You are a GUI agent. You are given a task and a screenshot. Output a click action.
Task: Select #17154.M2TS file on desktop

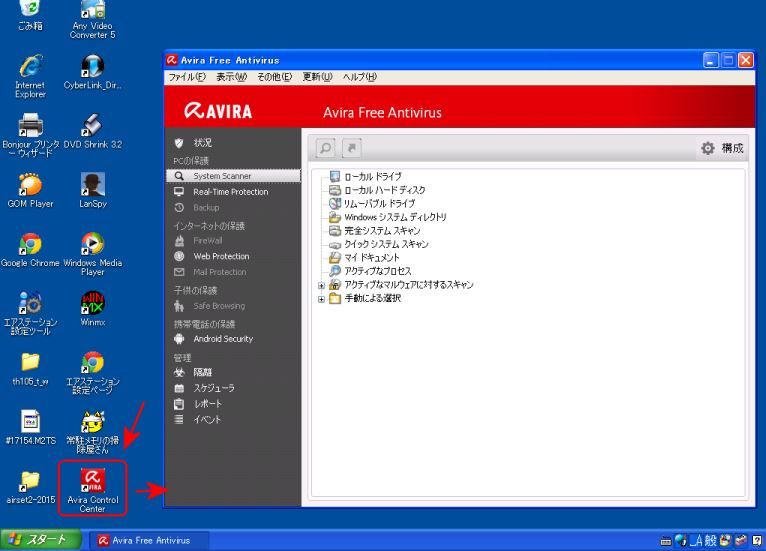[x=30, y=427]
